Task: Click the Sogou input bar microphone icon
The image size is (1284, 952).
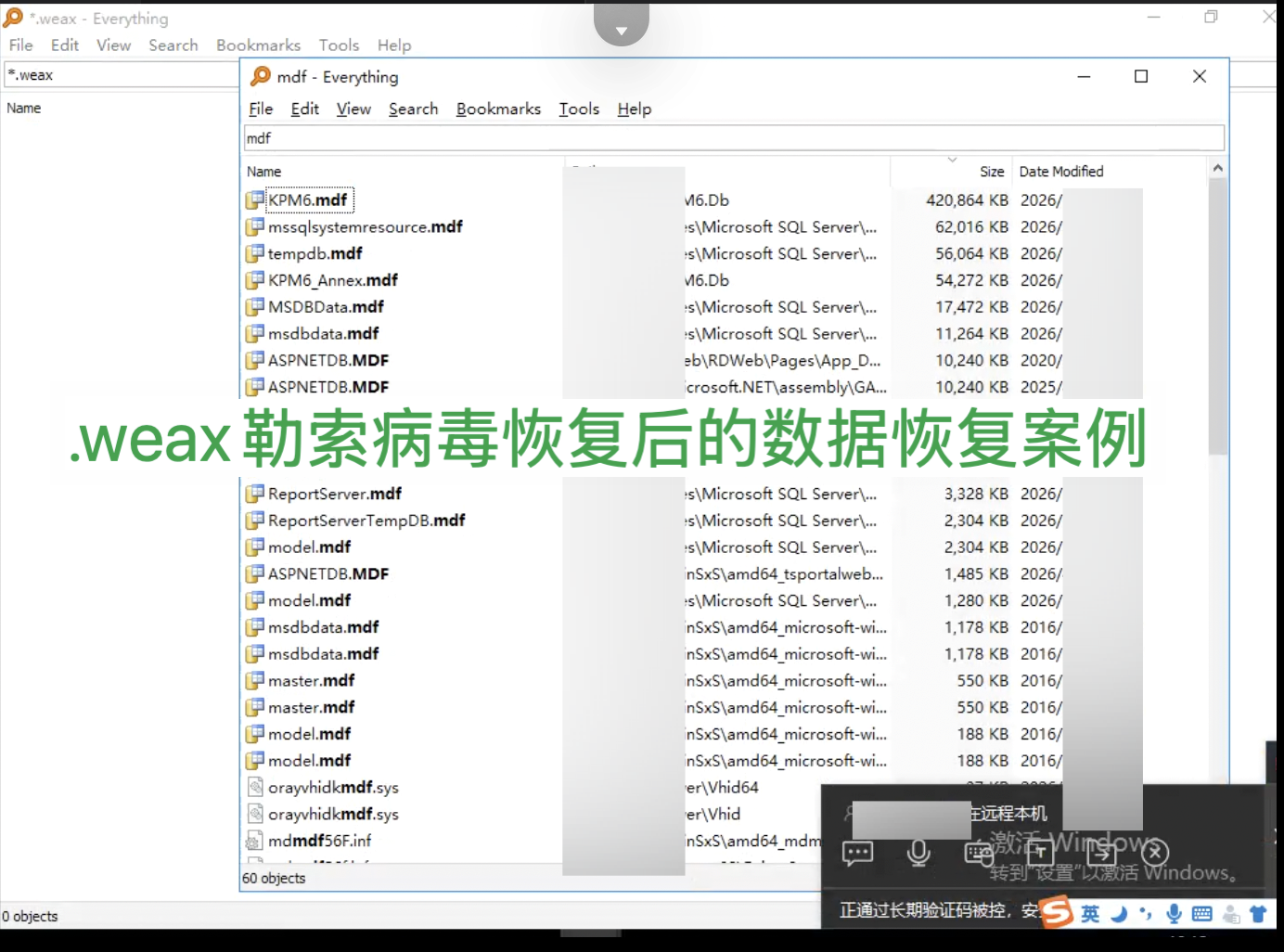Action: click(x=1174, y=914)
